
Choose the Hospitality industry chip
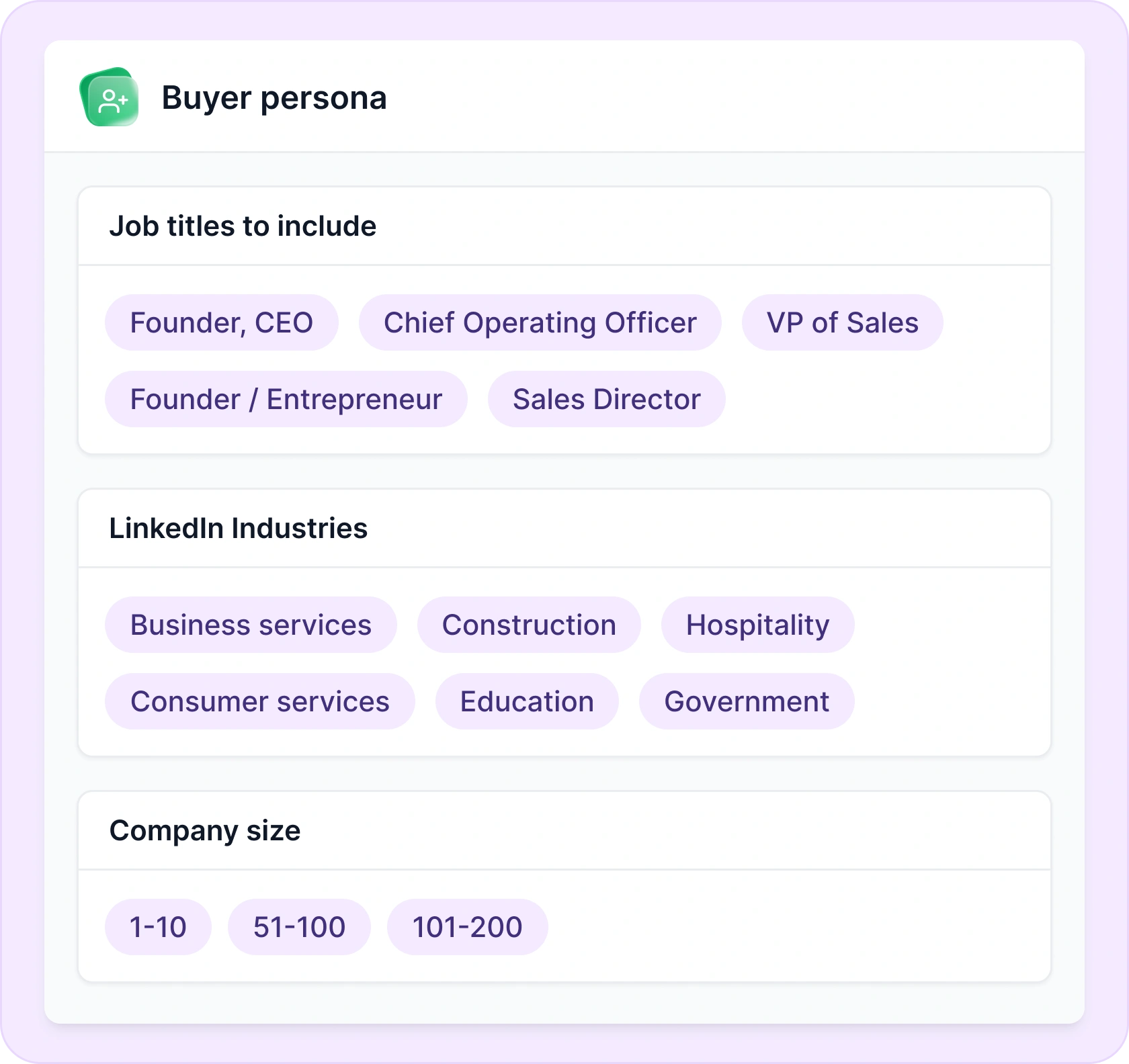tap(757, 625)
